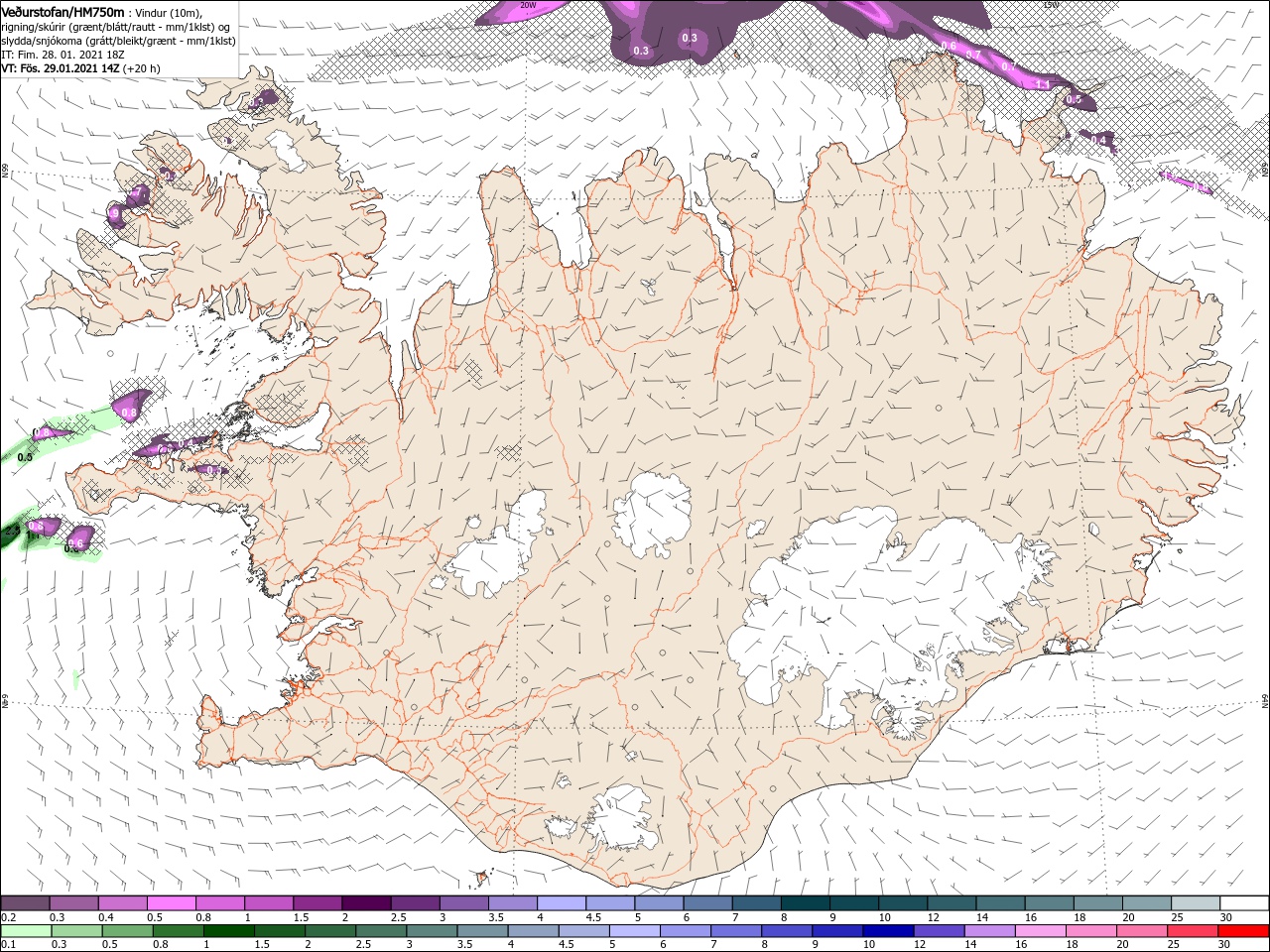Click the 'rigning/skúrir' legend description line
The image size is (1270, 952).
point(117,27)
